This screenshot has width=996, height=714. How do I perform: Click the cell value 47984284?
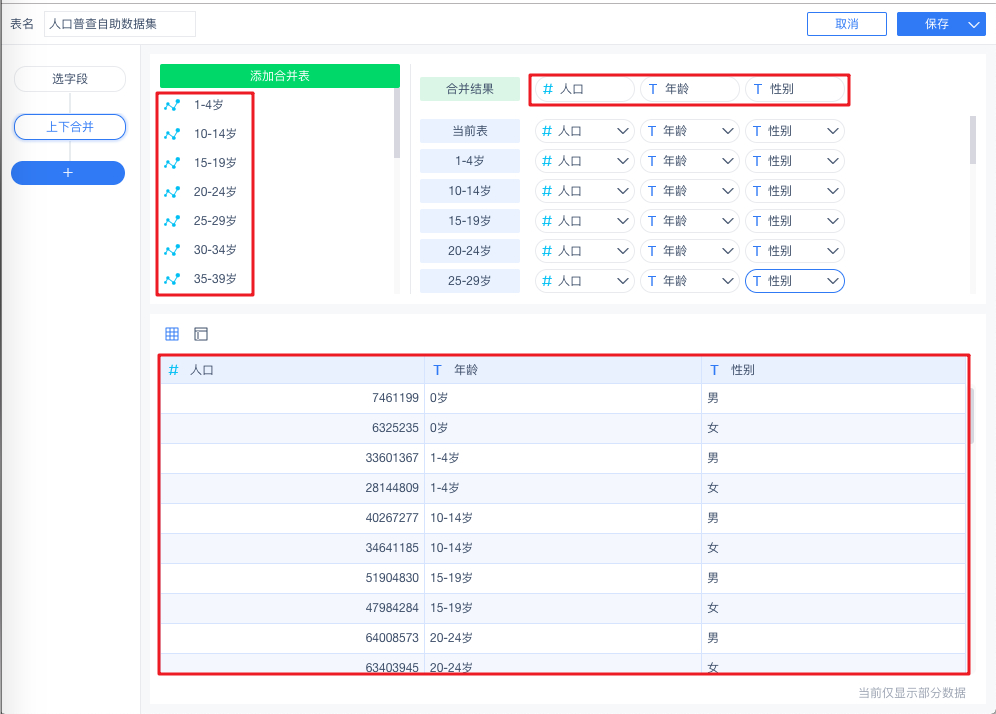coord(392,608)
